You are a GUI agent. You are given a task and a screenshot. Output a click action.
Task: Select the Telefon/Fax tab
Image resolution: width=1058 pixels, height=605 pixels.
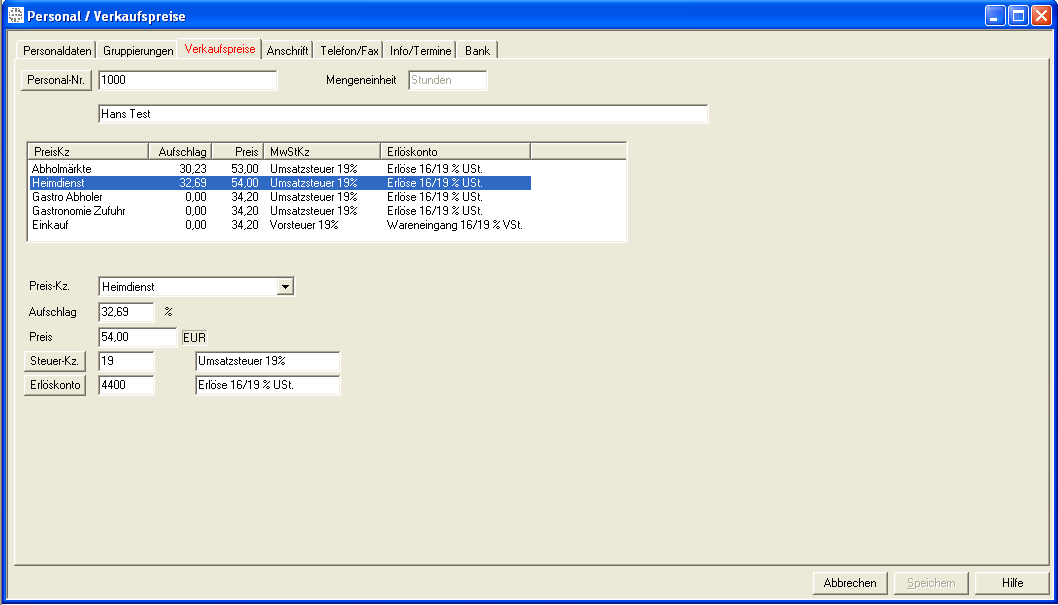(x=349, y=51)
